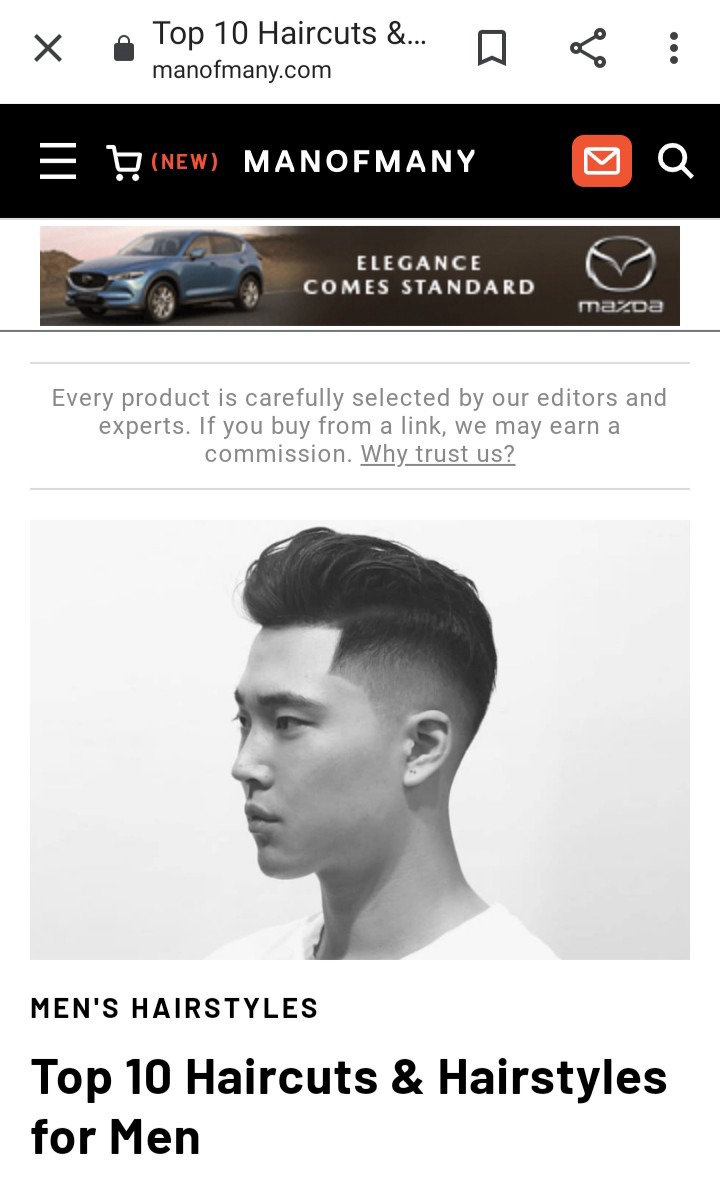720x1188 pixels.
Task: Tap the orange (NEW) label beside cart
Action: point(185,162)
